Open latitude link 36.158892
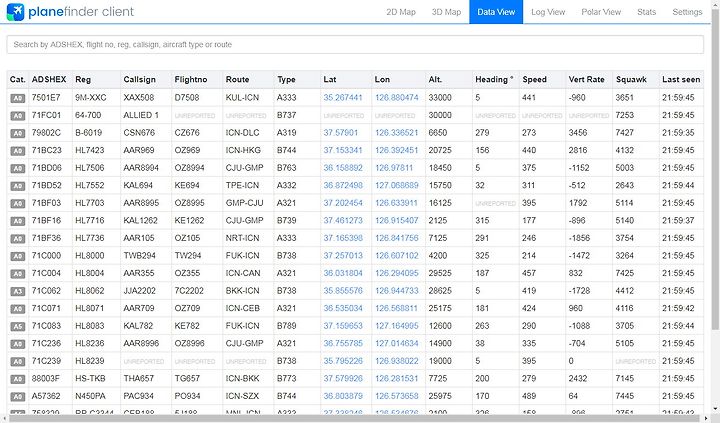 pyautogui.click(x=343, y=168)
